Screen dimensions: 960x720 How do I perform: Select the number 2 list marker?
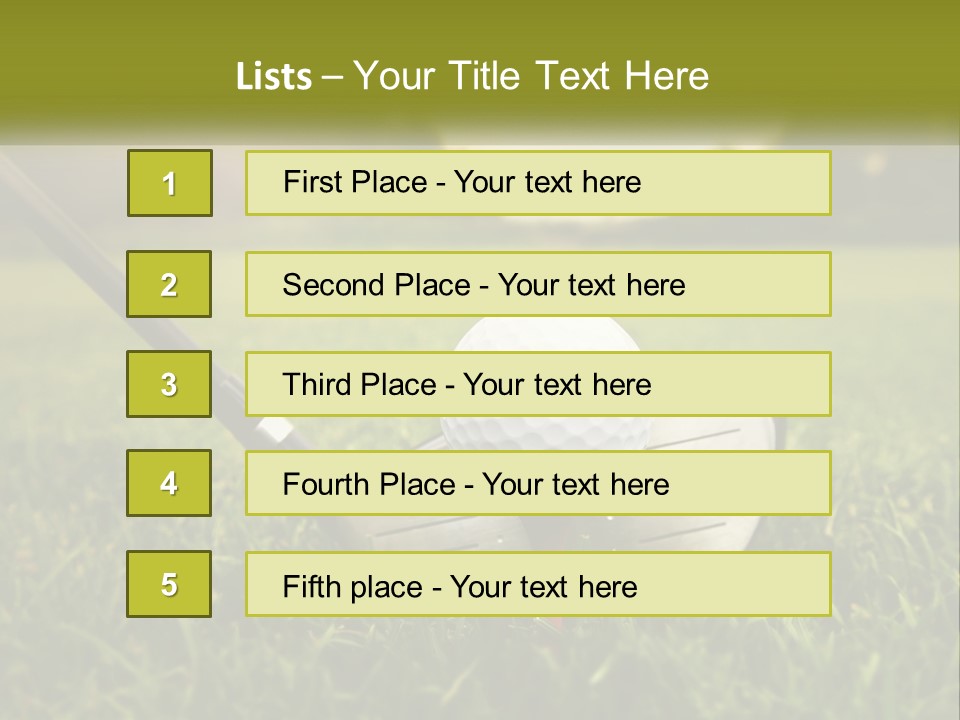[169, 284]
